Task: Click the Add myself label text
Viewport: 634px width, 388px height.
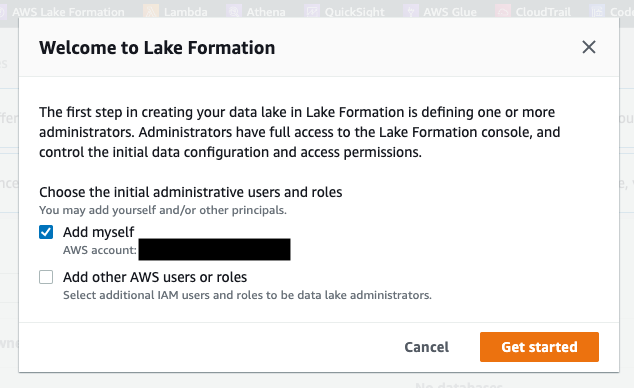Action: point(98,232)
